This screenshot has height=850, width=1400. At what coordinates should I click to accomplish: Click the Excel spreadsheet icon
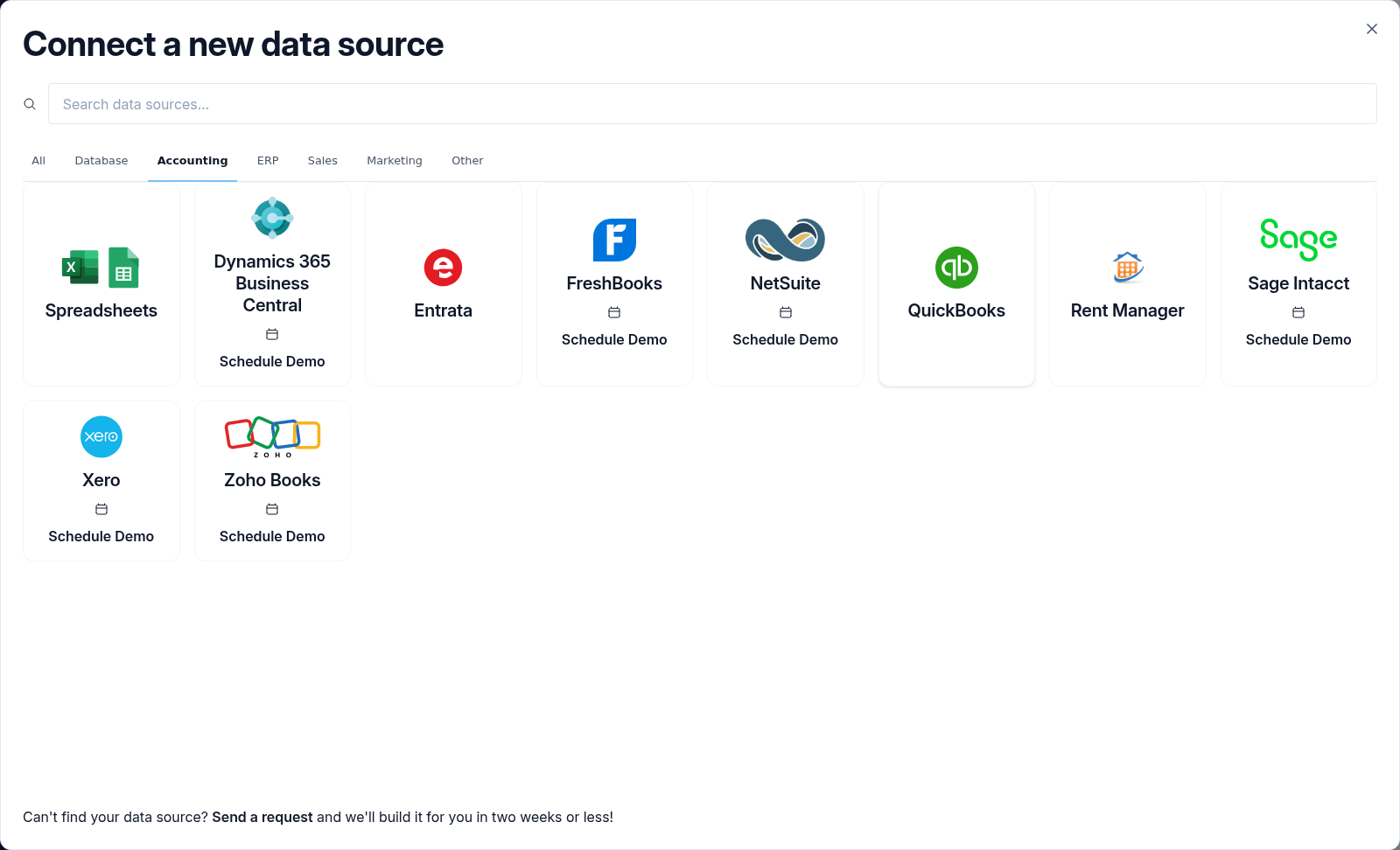tap(80, 268)
